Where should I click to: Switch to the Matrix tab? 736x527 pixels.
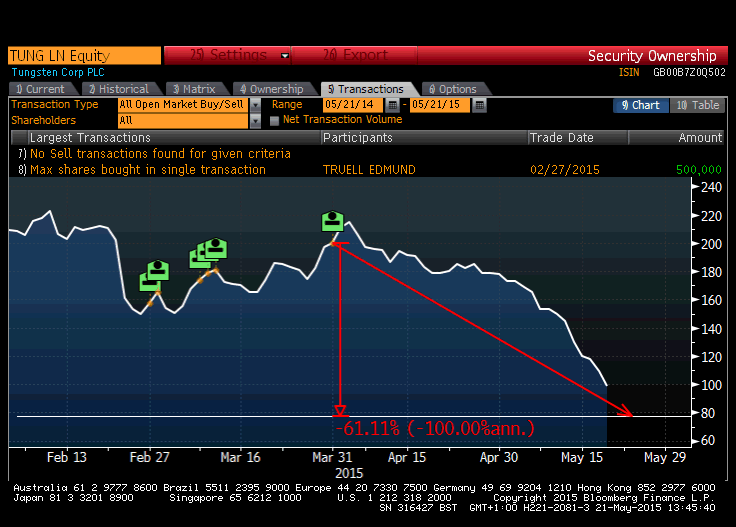click(195, 89)
